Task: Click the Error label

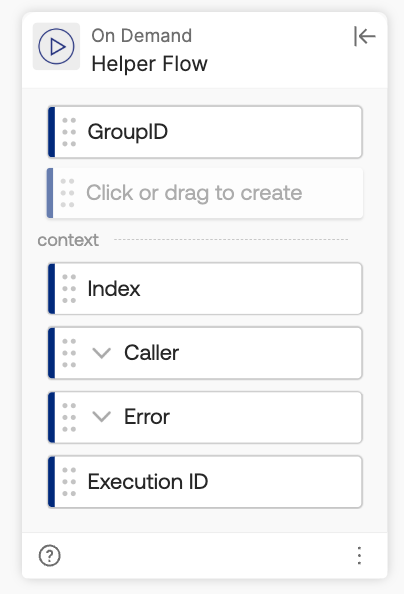Action: (x=147, y=417)
